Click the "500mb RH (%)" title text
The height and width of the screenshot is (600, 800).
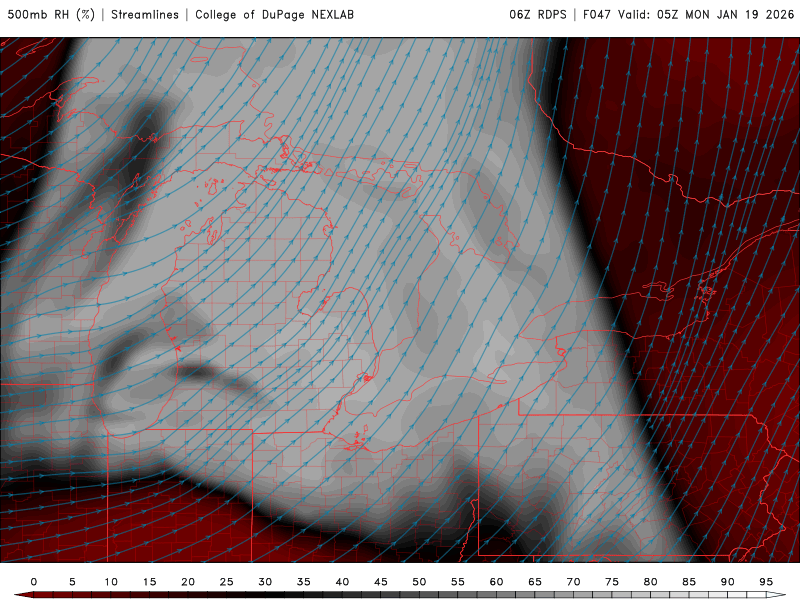pos(51,14)
